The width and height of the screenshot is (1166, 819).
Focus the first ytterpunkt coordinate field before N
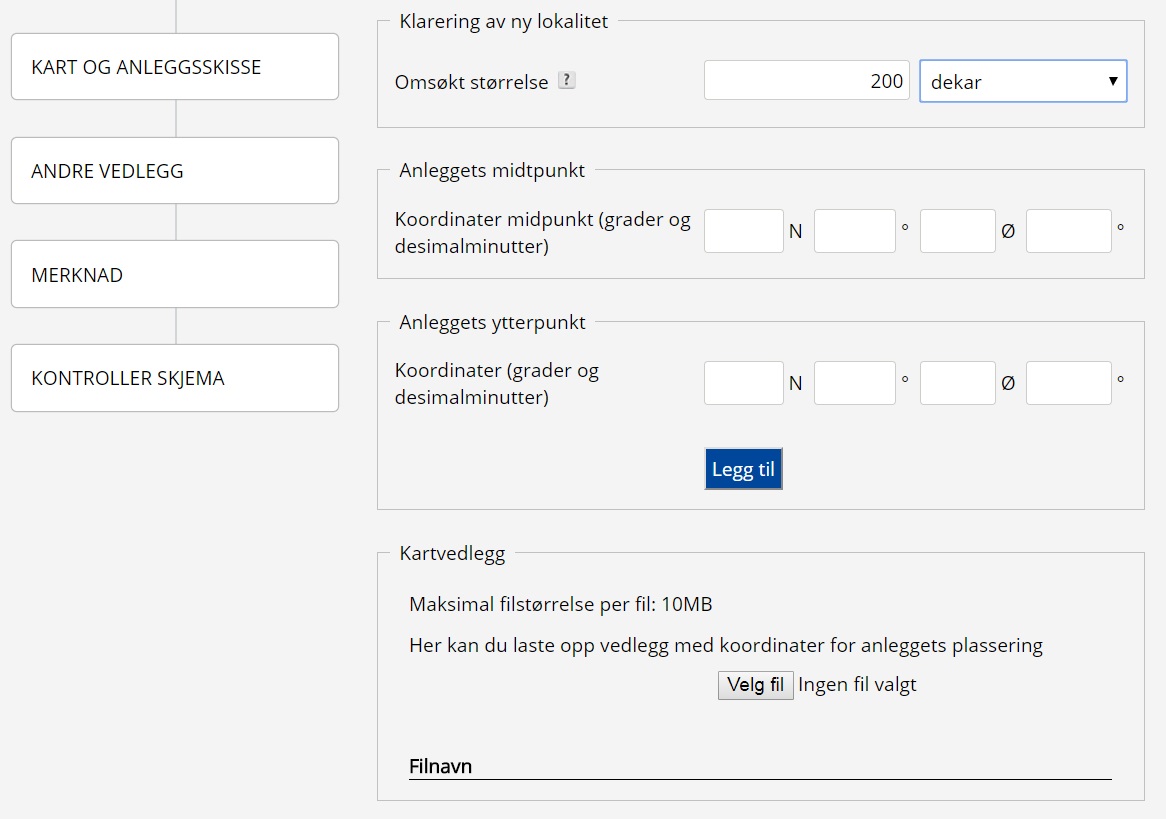tap(744, 383)
